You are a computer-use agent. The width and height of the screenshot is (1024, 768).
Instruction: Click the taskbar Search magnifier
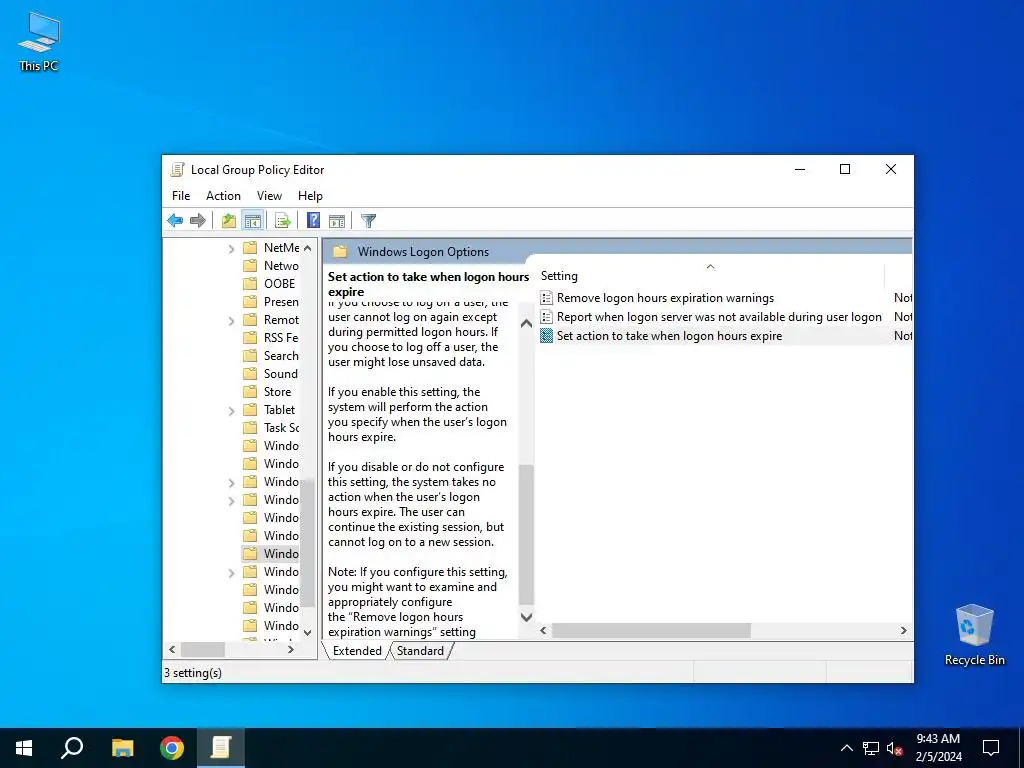[72, 748]
